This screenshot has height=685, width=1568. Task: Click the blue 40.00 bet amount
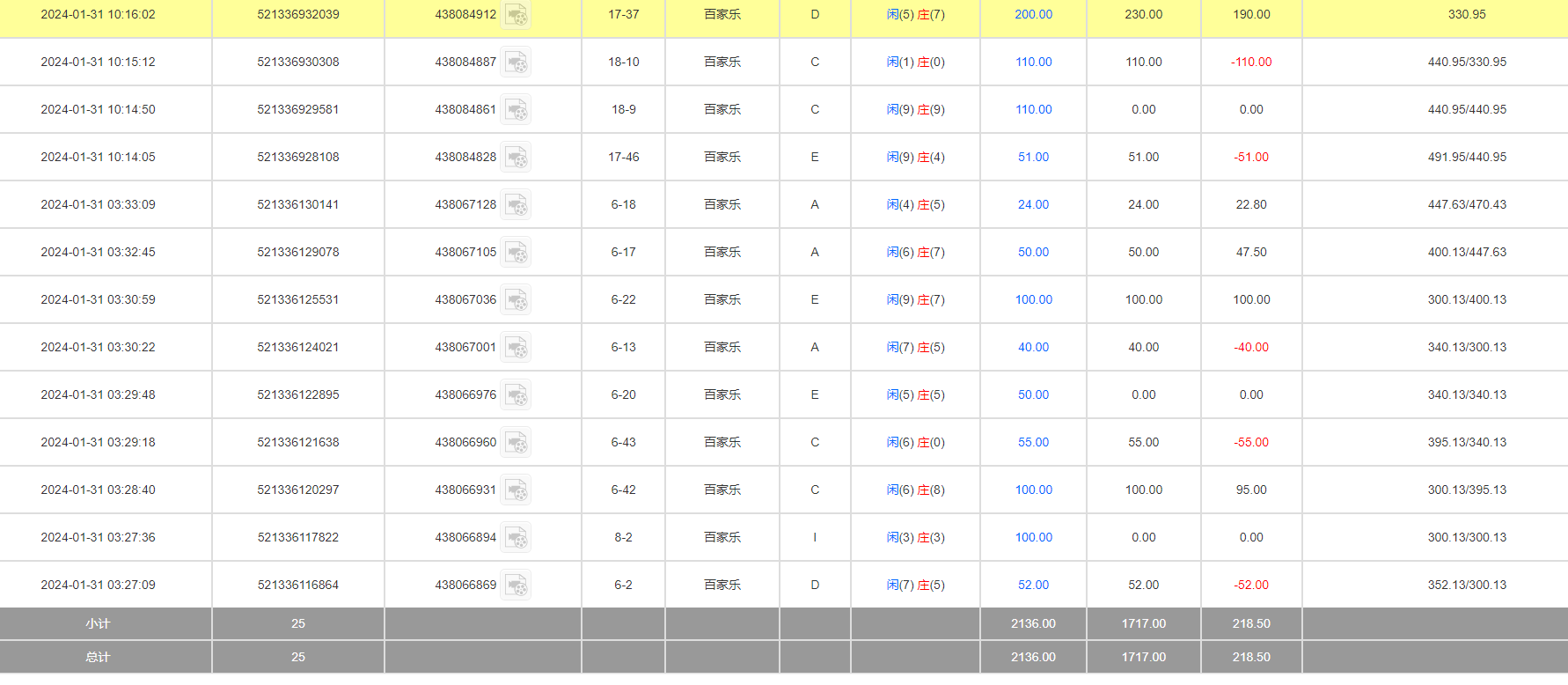1033,348
